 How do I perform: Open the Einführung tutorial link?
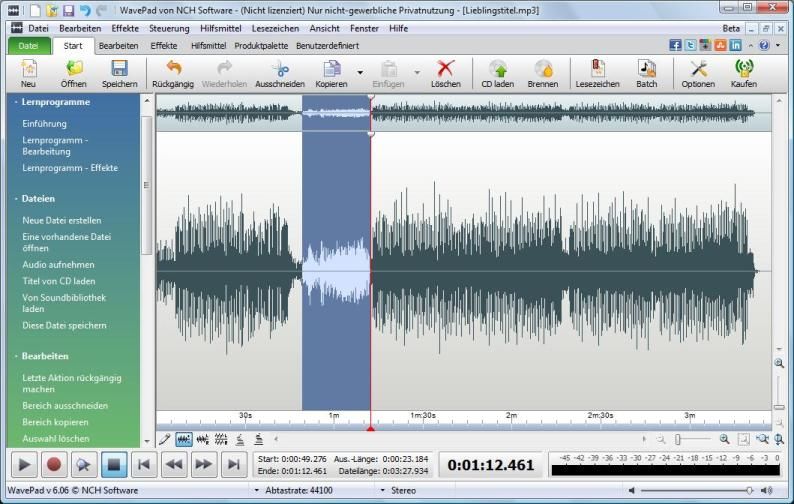click(44, 124)
